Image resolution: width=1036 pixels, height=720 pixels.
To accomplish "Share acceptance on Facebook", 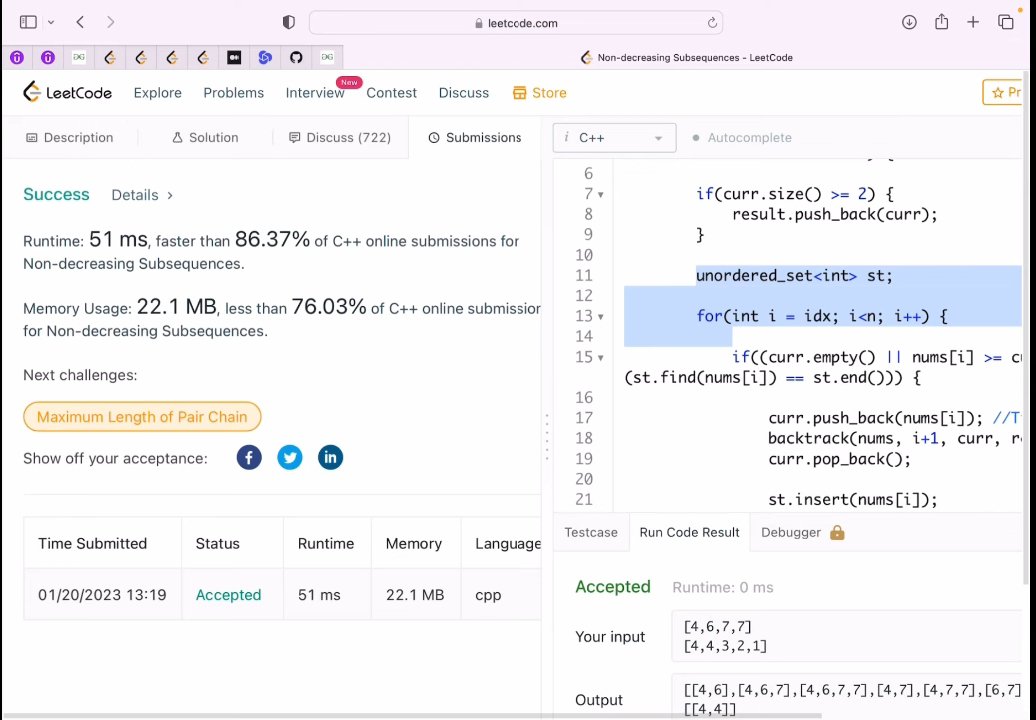I will point(249,457).
